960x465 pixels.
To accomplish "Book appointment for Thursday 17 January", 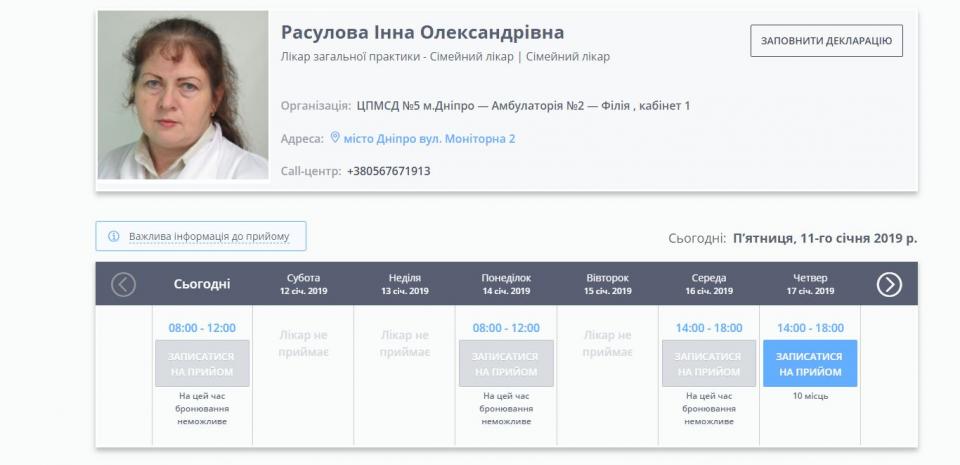I will pos(809,364).
